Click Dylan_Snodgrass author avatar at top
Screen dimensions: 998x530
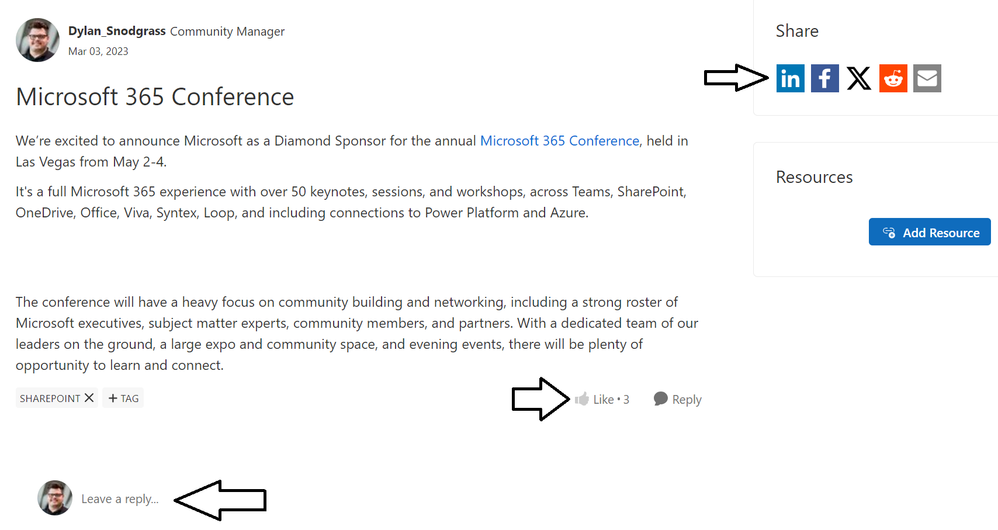coord(37,39)
